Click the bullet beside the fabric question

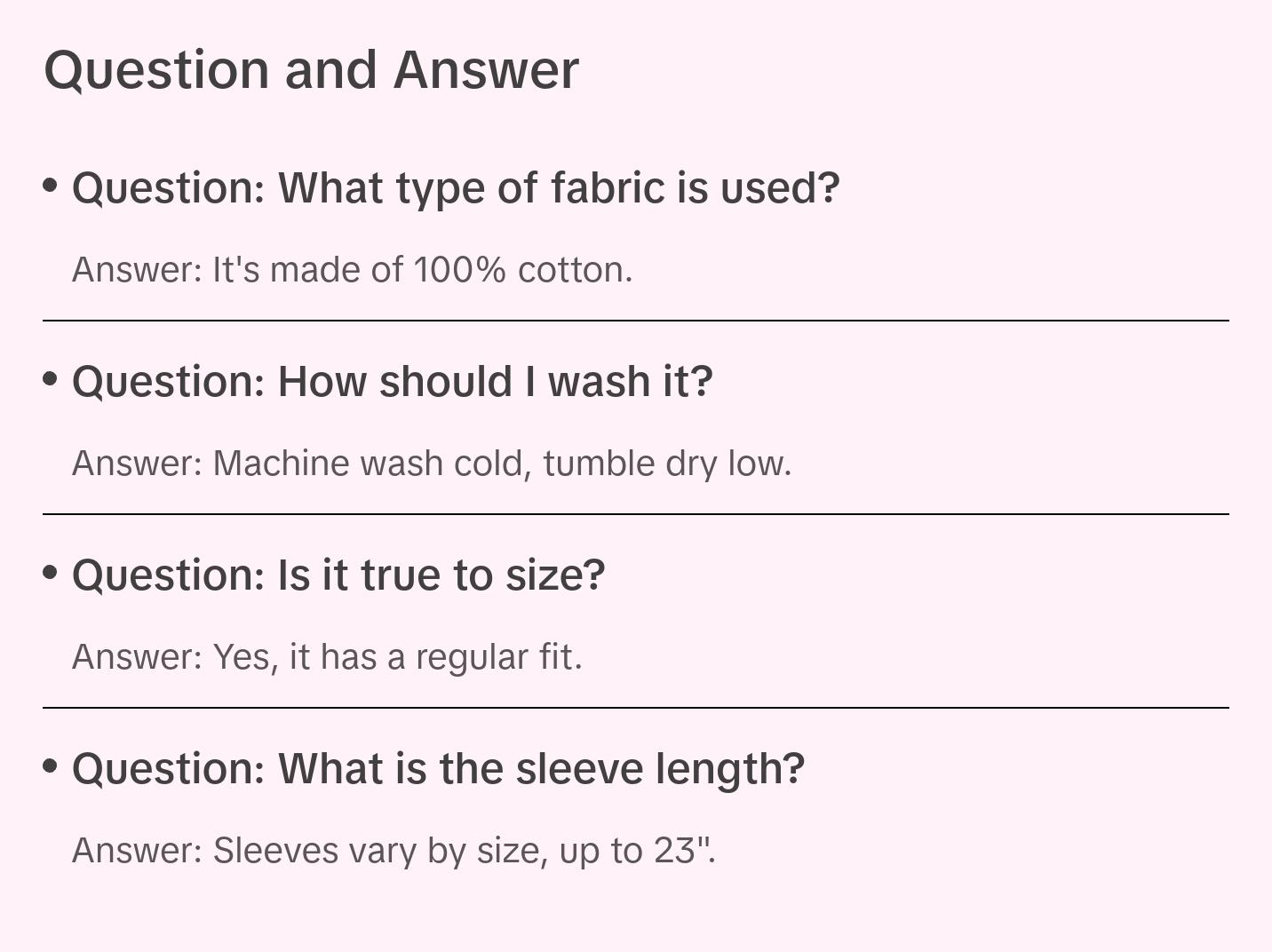tap(51, 185)
